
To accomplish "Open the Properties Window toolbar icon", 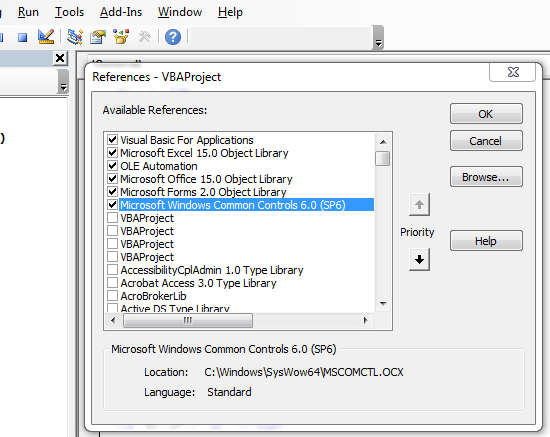I will click(98, 36).
